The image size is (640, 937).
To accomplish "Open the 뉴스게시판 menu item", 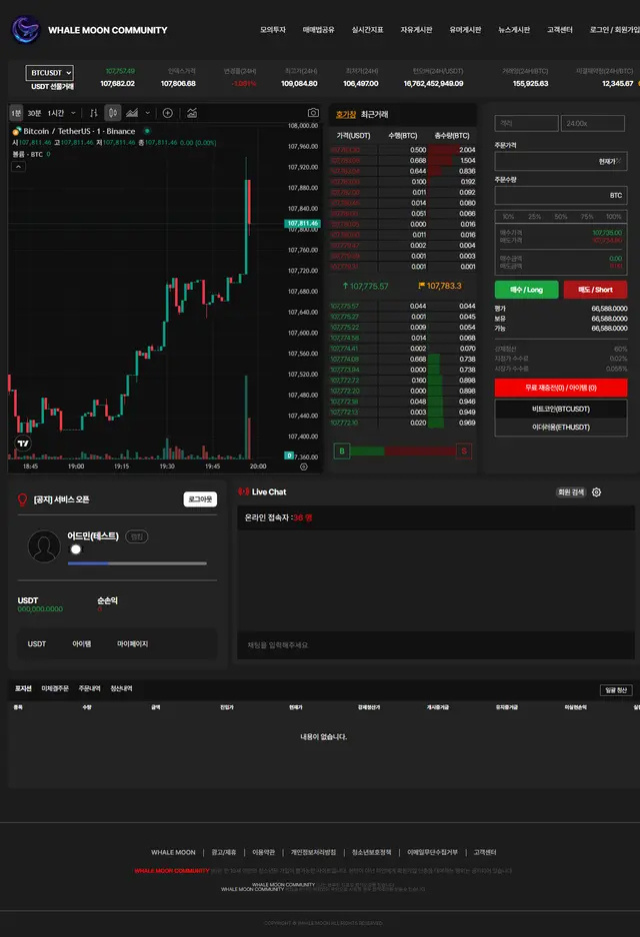I will (x=515, y=29).
